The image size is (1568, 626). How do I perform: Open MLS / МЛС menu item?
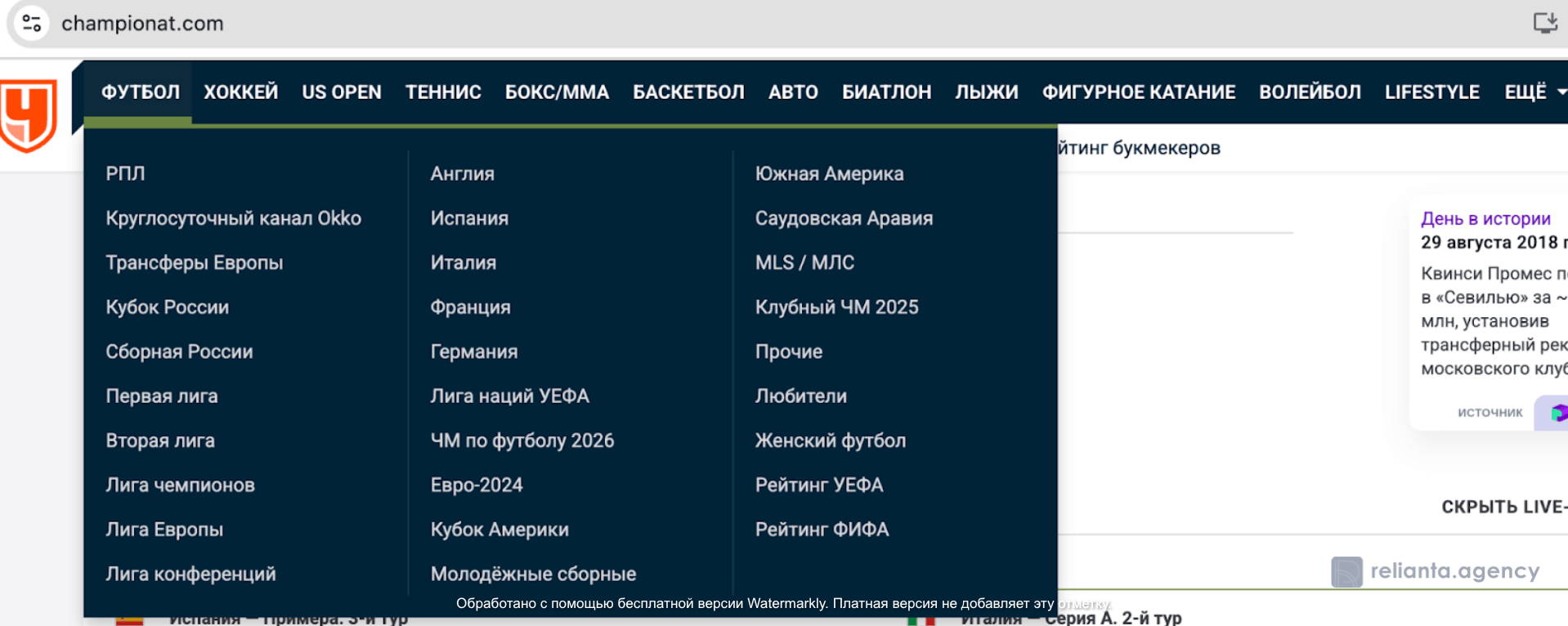pos(804,262)
